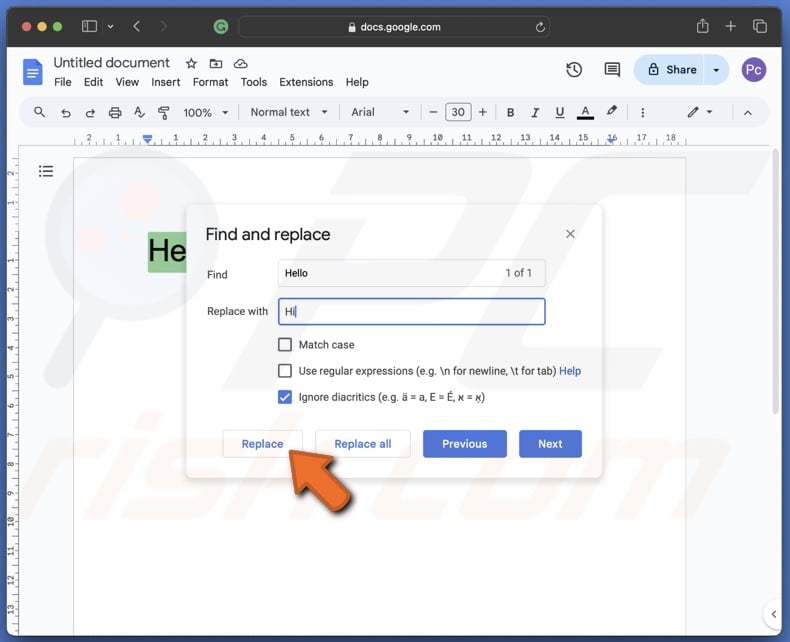790x642 pixels.
Task: Star the Untitled document
Action: [x=191, y=63]
